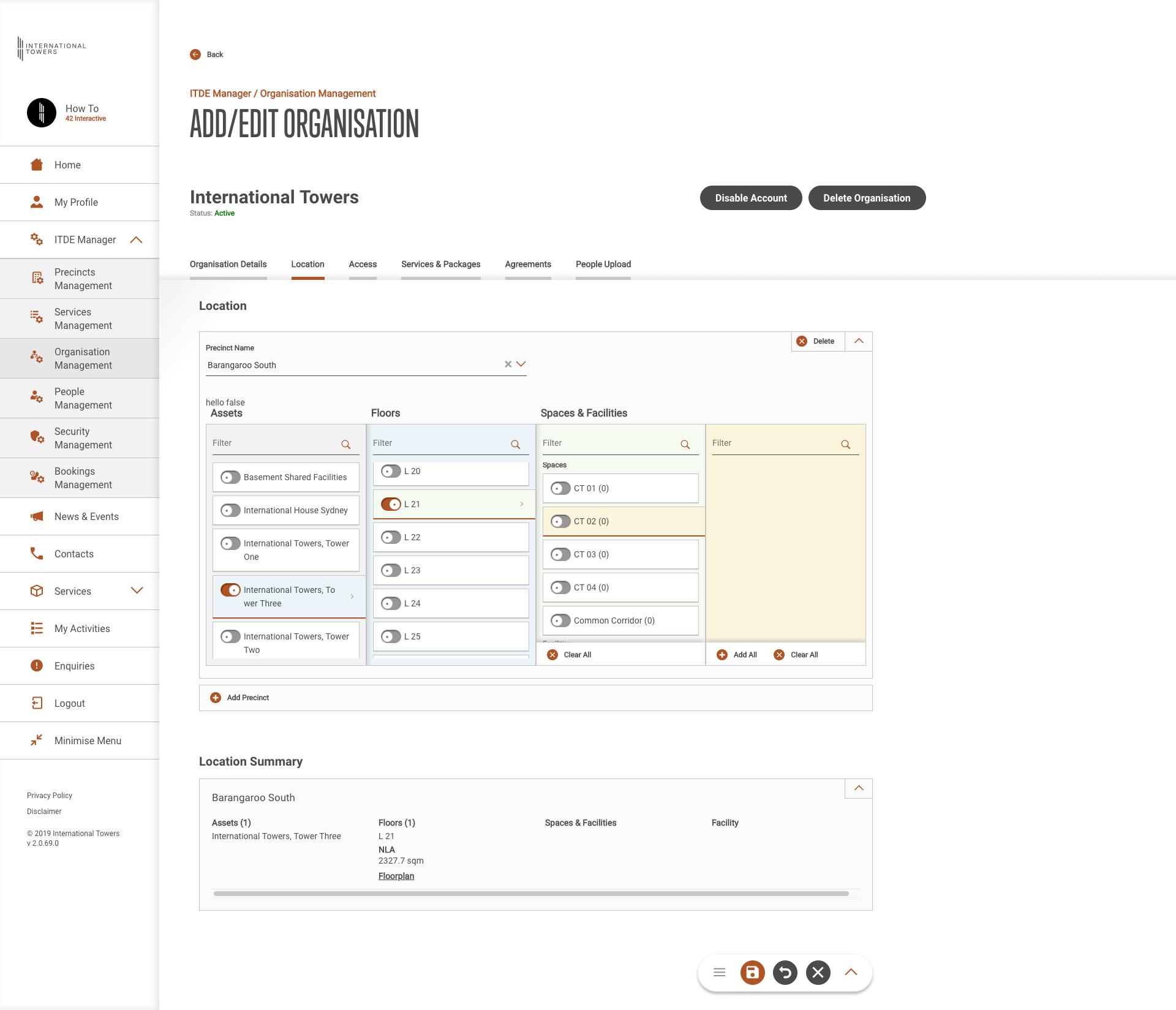The width and height of the screenshot is (1176, 1010).
Task: Open Contacts from sidebar
Action: tap(80, 554)
